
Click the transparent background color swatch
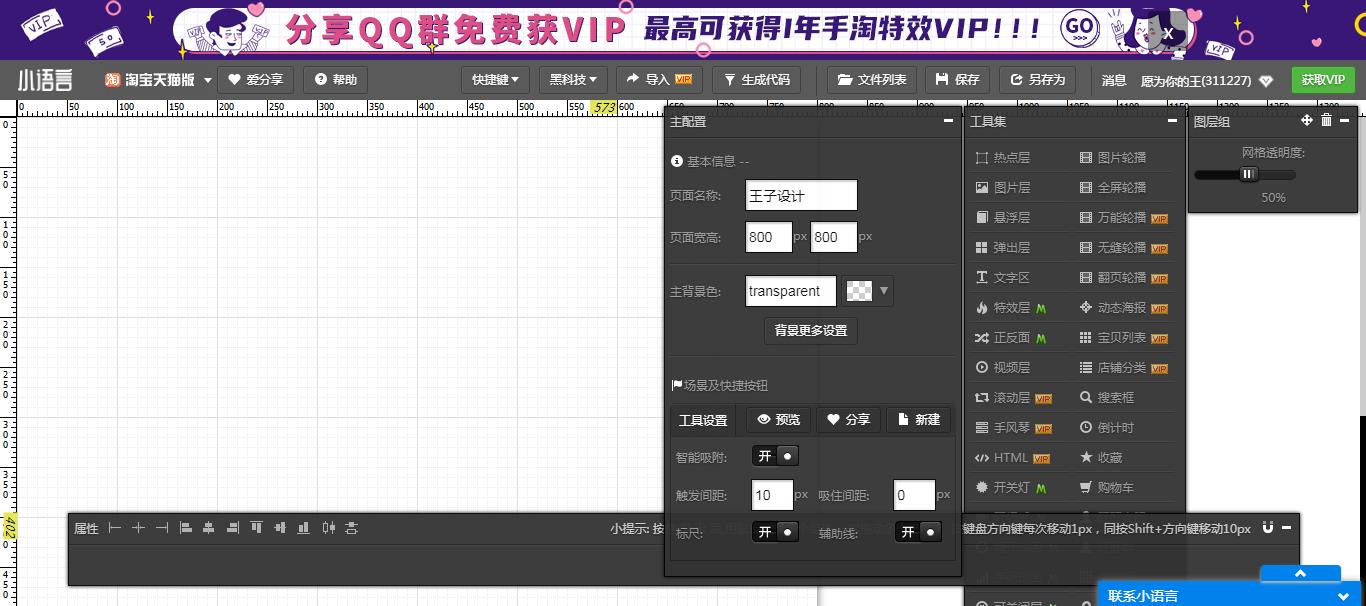(x=859, y=291)
